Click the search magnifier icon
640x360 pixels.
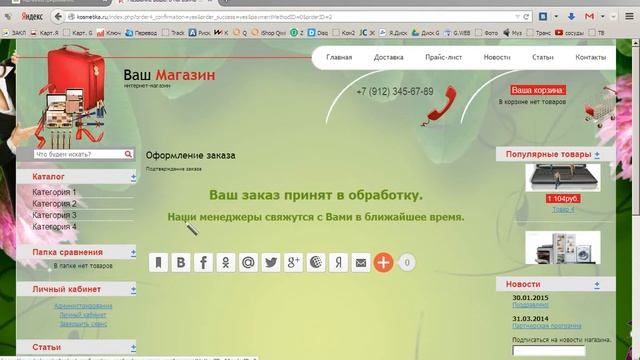coord(128,154)
